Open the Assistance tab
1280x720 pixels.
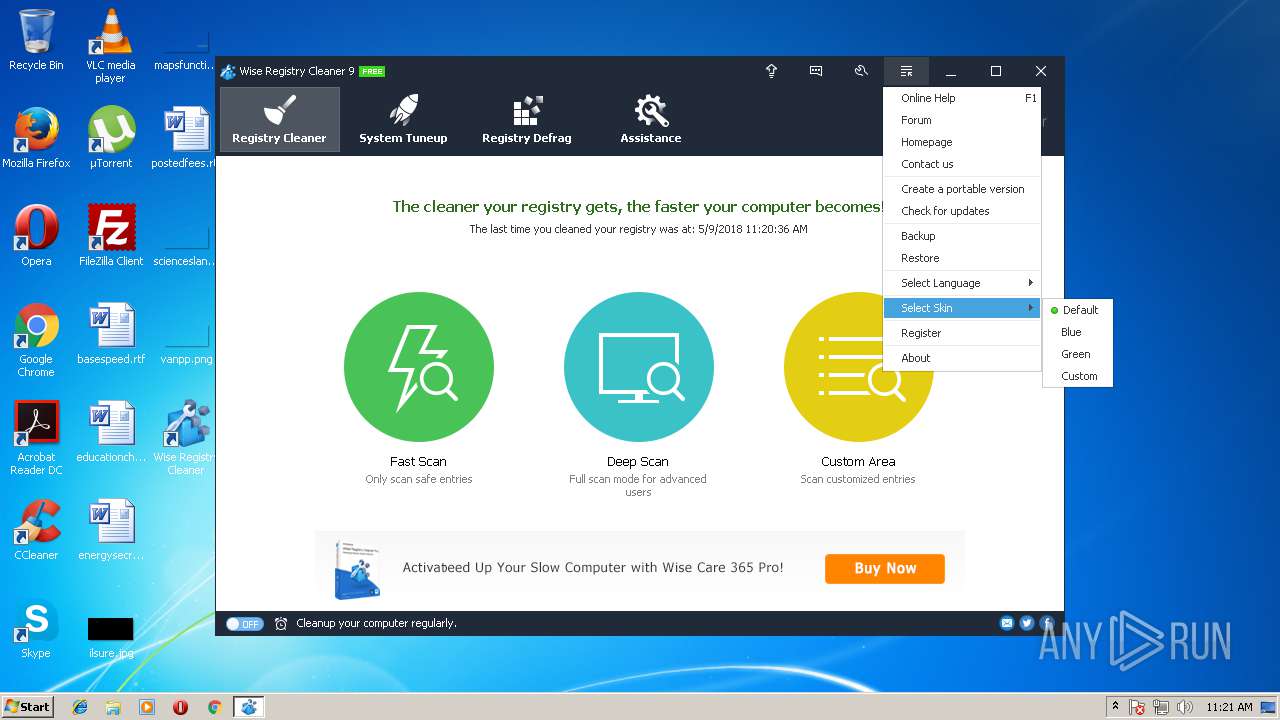651,119
